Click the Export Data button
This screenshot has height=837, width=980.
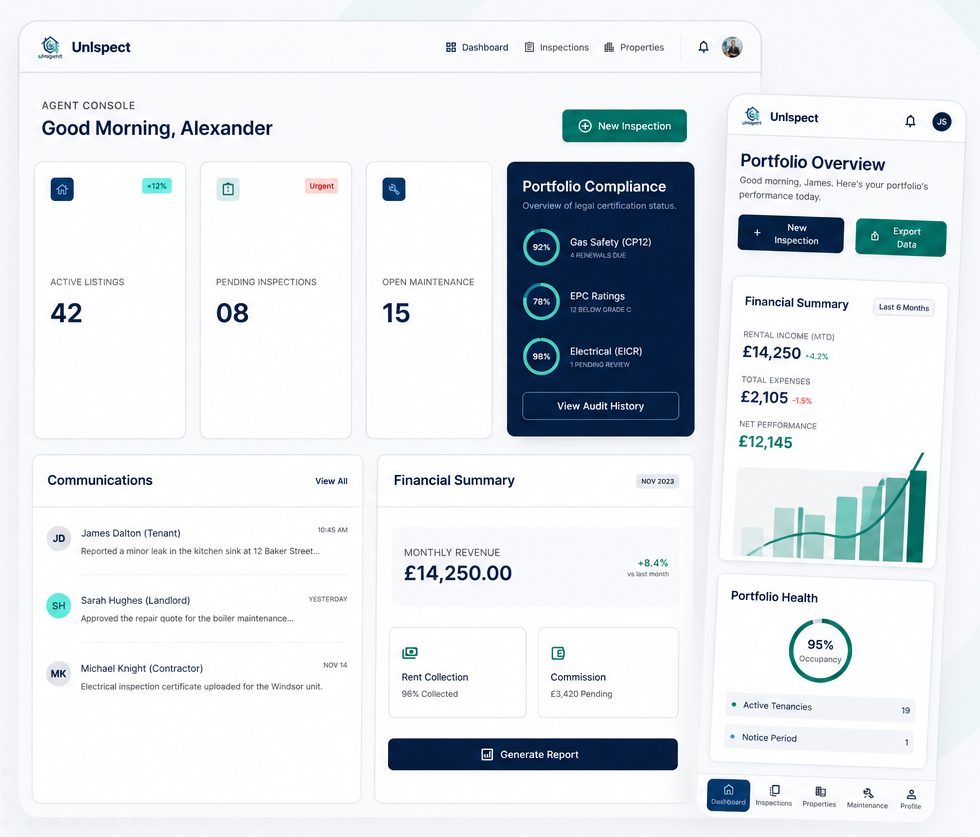(901, 238)
